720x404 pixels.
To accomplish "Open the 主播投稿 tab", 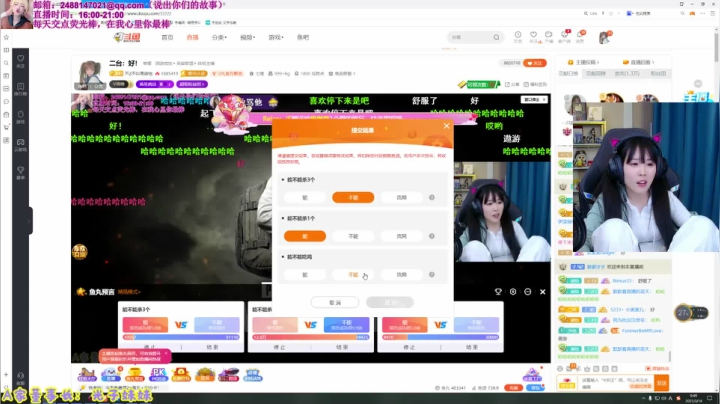I will pyautogui.click(x=583, y=62).
